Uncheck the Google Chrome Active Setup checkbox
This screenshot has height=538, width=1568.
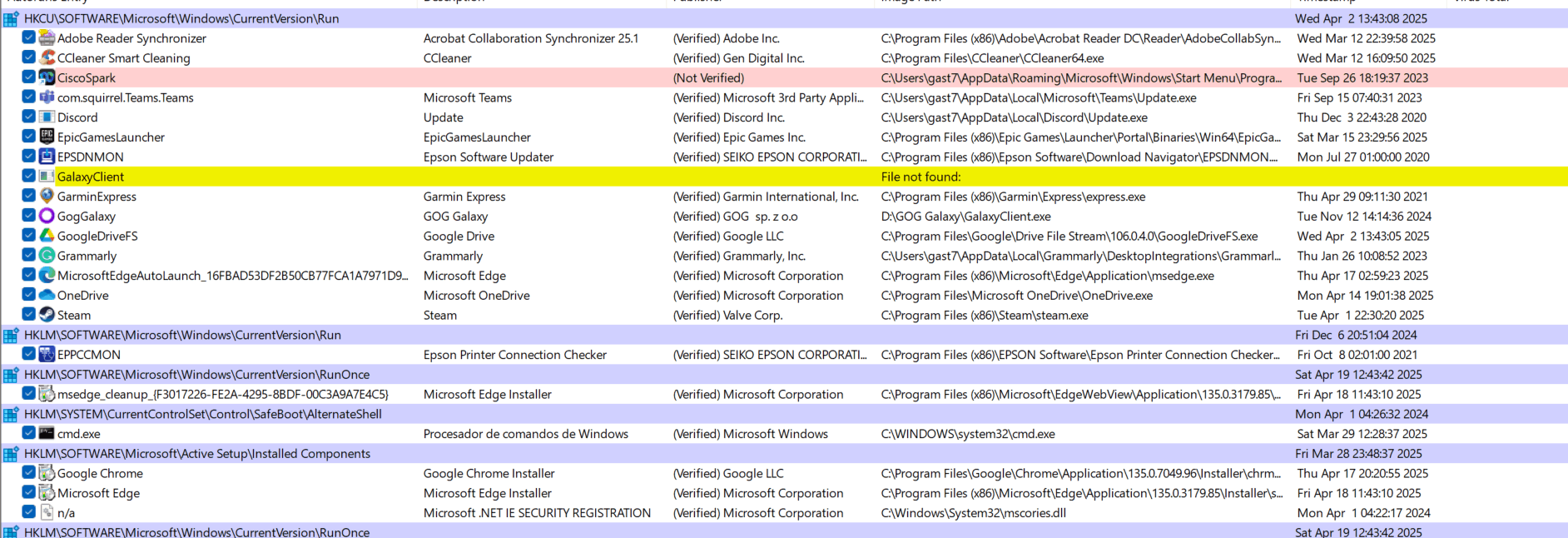[29, 473]
